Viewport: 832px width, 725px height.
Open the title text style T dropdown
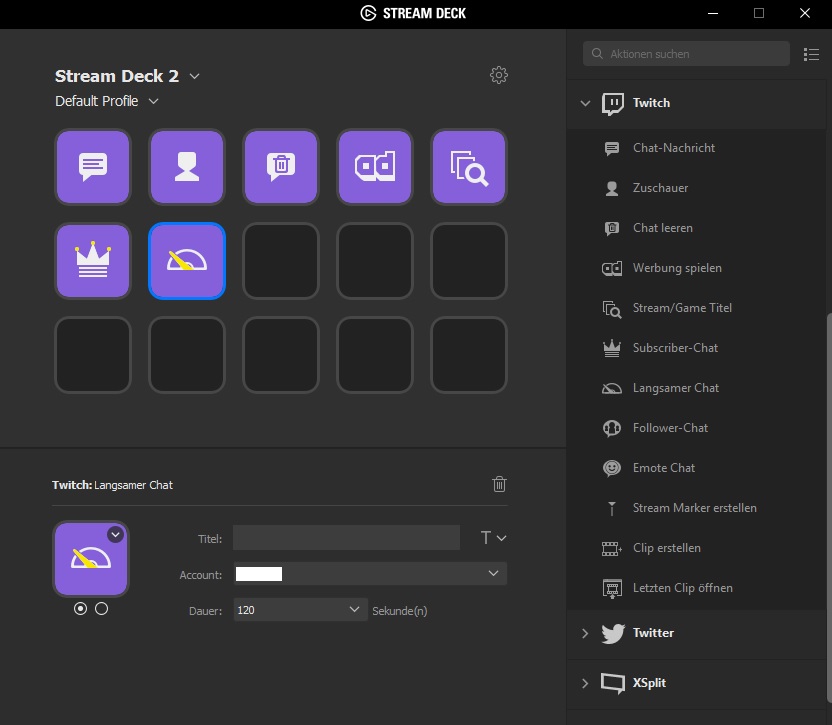pos(493,538)
